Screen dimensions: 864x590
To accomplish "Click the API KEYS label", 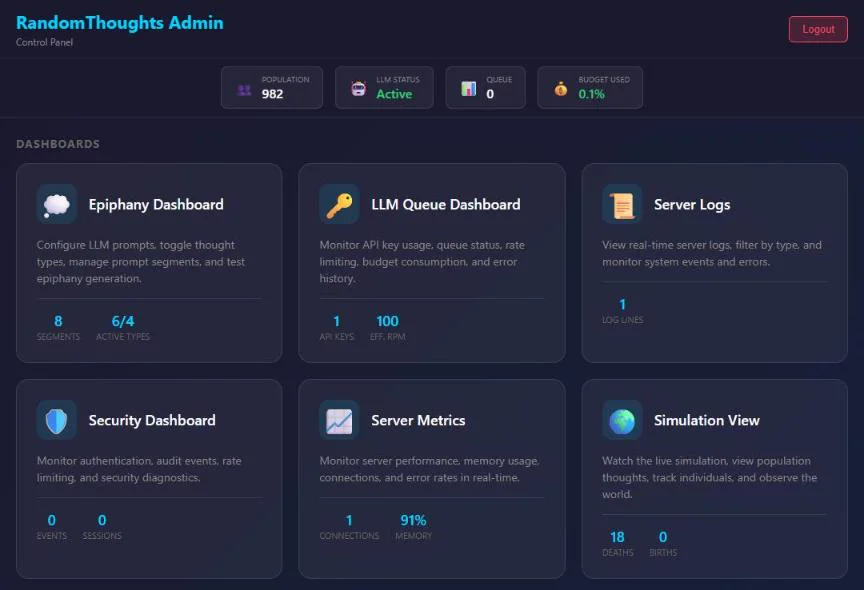I will 337,337.
